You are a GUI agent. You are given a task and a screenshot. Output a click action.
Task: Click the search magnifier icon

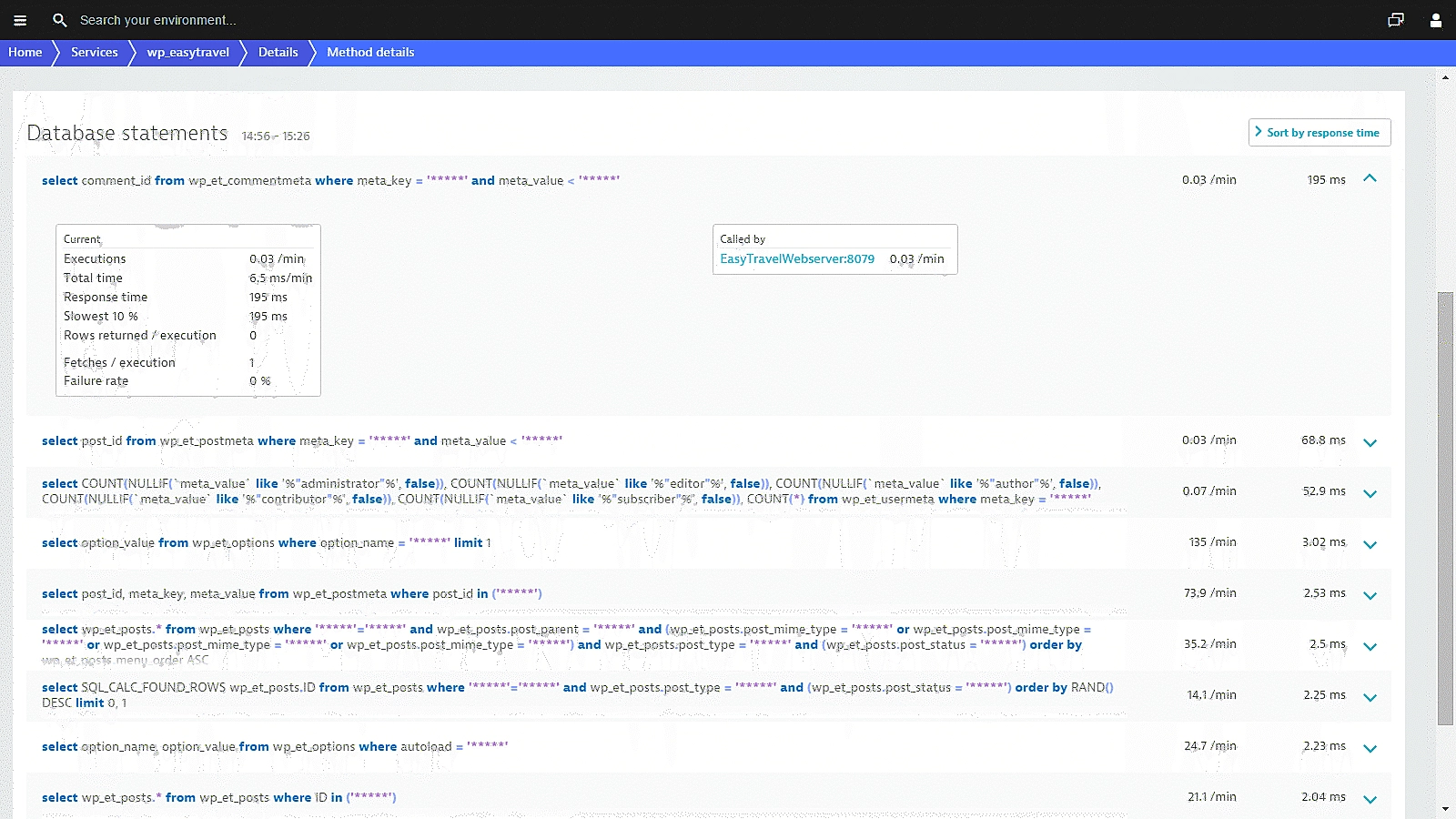60,20
